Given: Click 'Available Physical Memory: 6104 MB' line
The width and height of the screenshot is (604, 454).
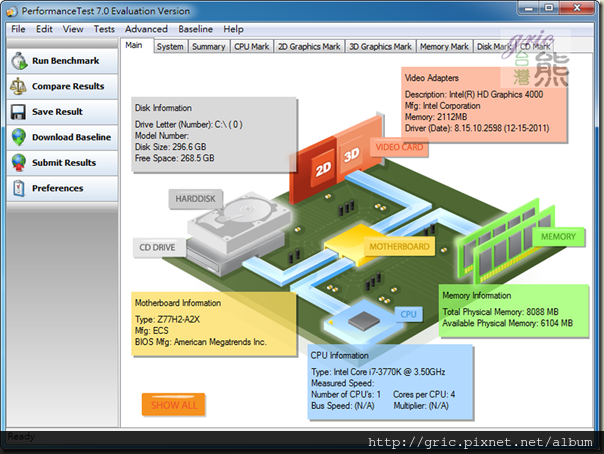Looking at the screenshot, I should [507, 323].
